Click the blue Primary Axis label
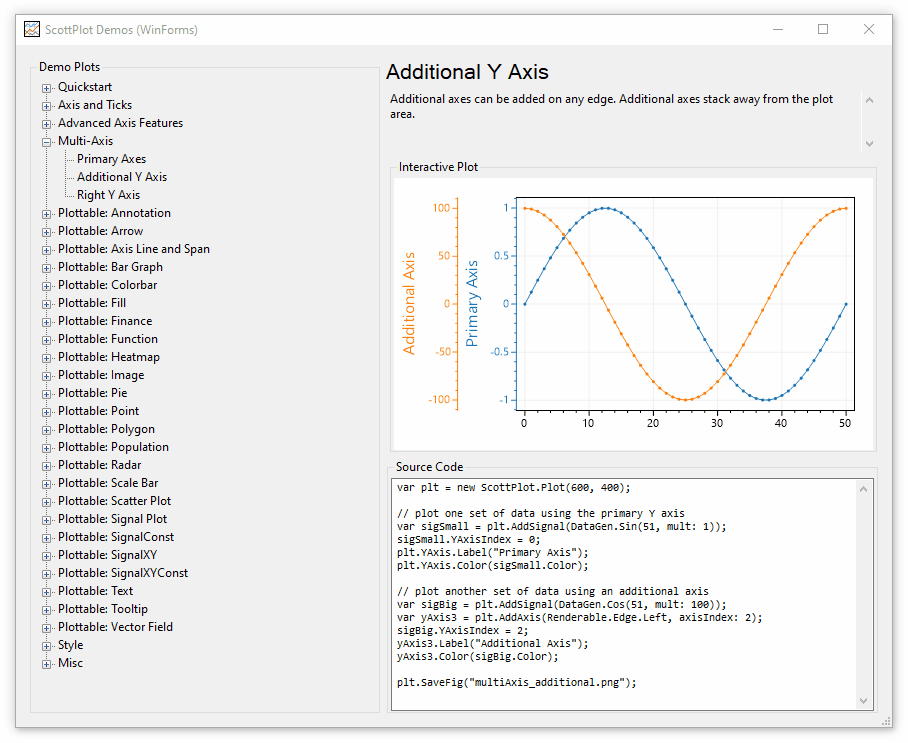Image resolution: width=908 pixels, height=743 pixels. click(472, 303)
